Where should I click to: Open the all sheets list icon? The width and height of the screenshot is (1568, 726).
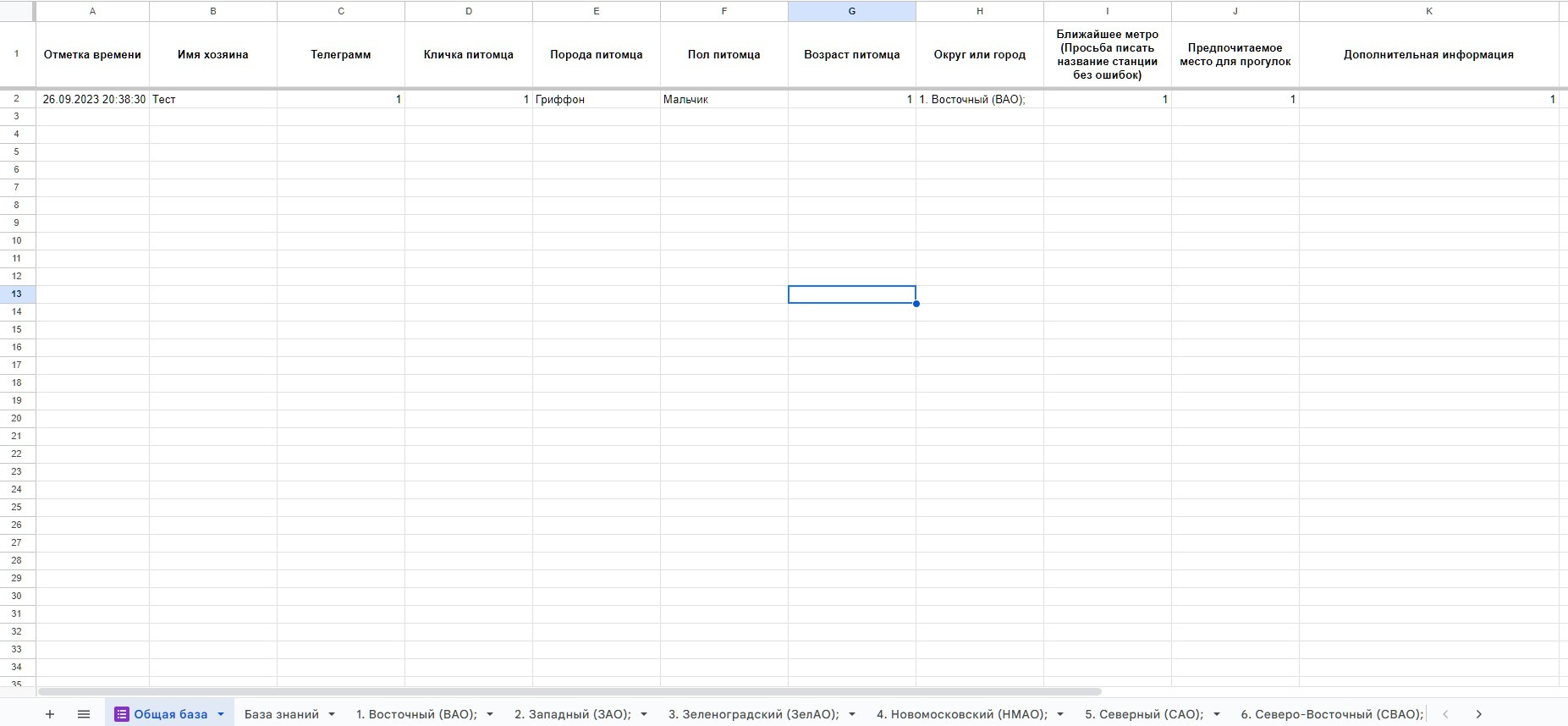coord(84,714)
